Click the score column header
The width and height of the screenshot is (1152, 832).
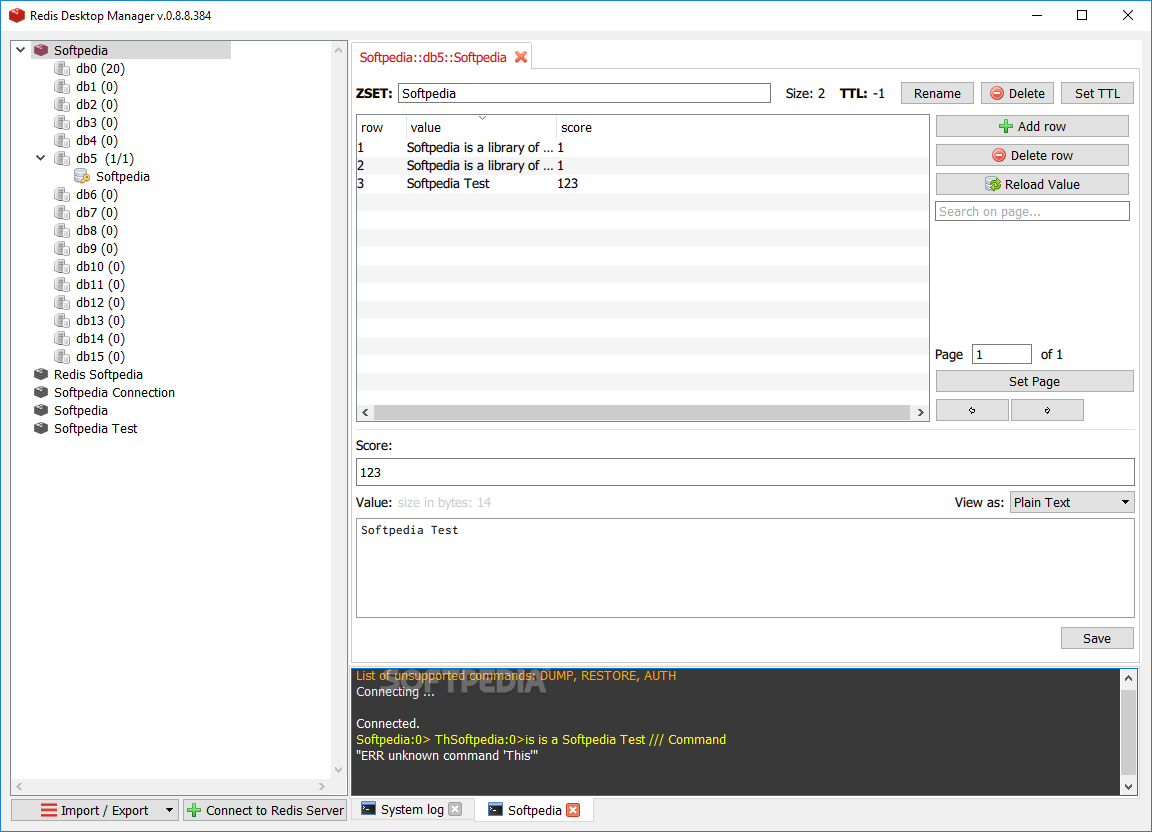[576, 127]
